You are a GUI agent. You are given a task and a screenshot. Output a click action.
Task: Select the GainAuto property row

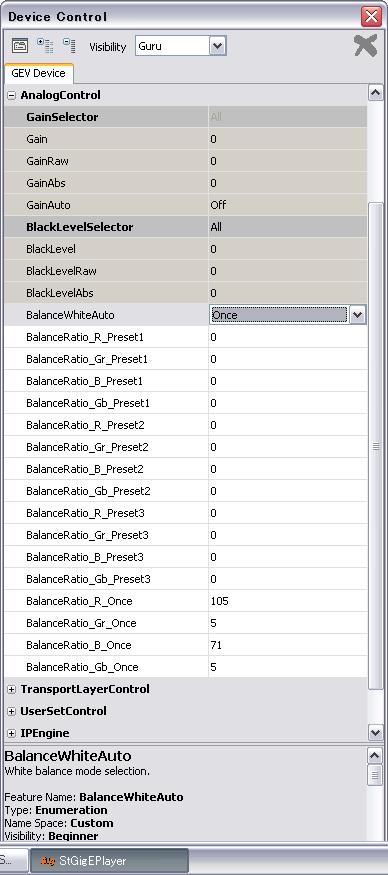coord(185,205)
